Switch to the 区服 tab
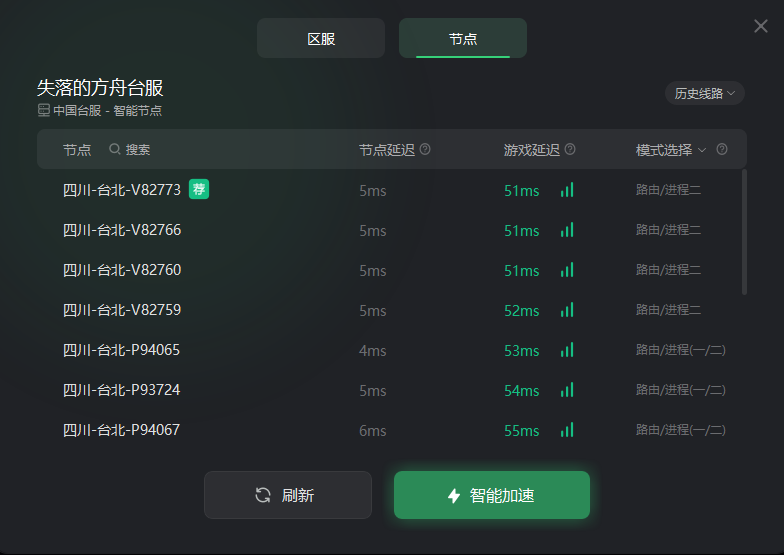The height and width of the screenshot is (555, 784). click(x=321, y=39)
